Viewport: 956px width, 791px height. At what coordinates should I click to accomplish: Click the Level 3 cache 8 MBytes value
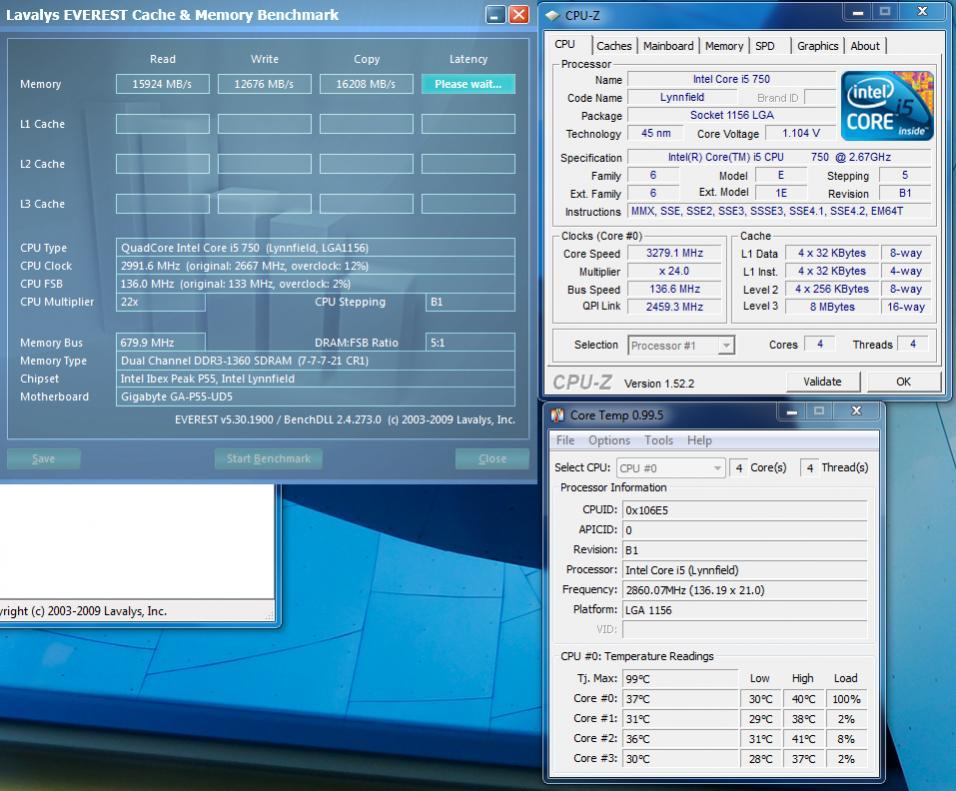[x=832, y=307]
